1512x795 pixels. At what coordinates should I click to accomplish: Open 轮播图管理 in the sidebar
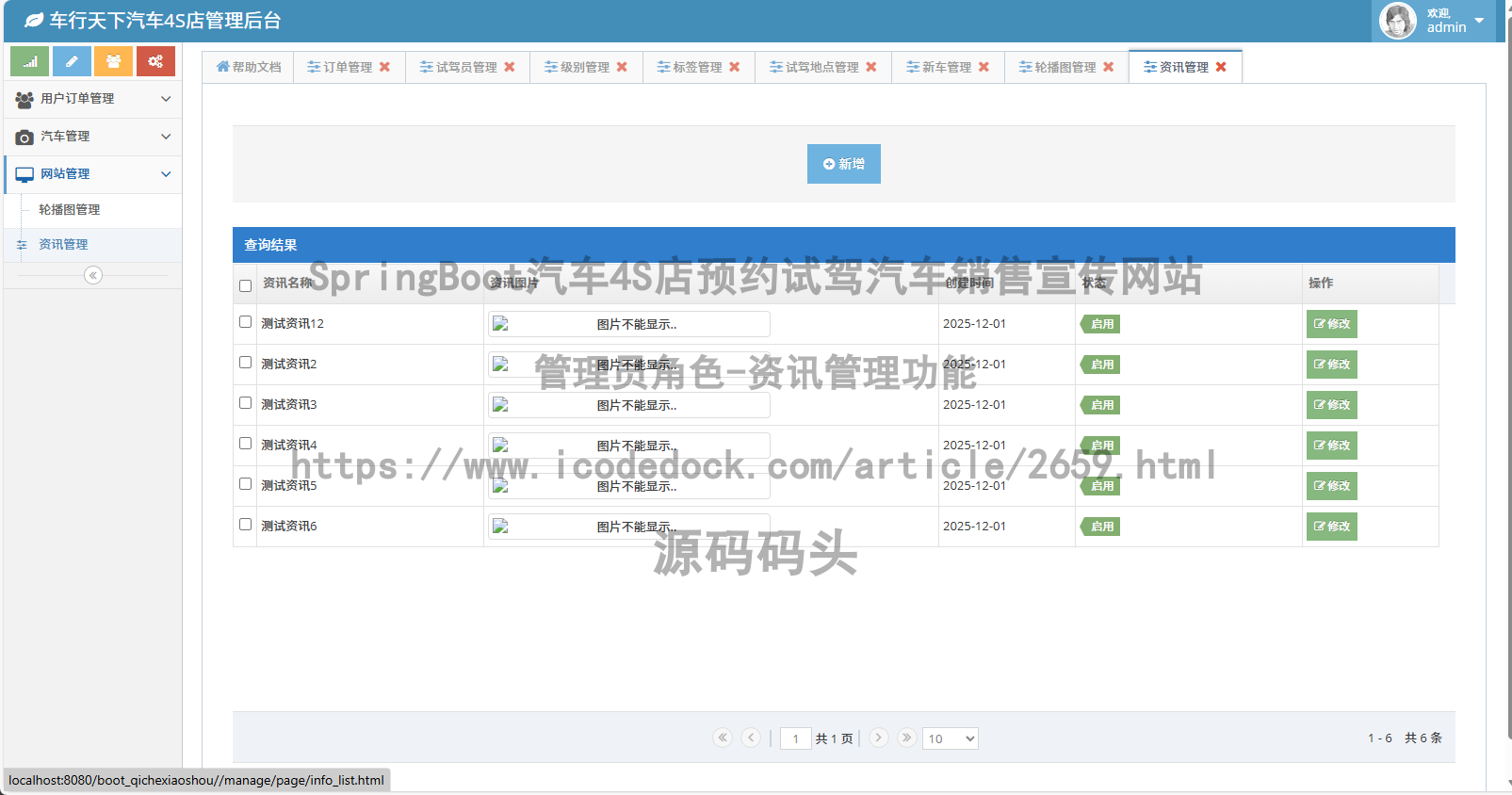pyautogui.click(x=69, y=210)
